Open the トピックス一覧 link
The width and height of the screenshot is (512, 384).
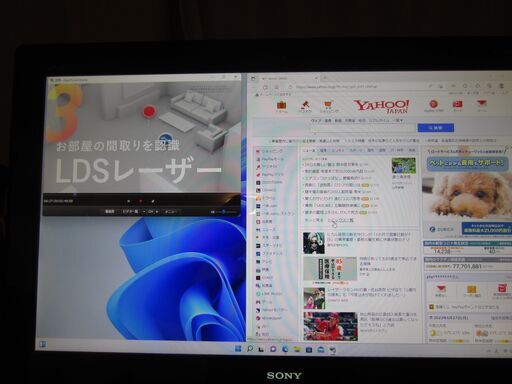click(x=340, y=220)
